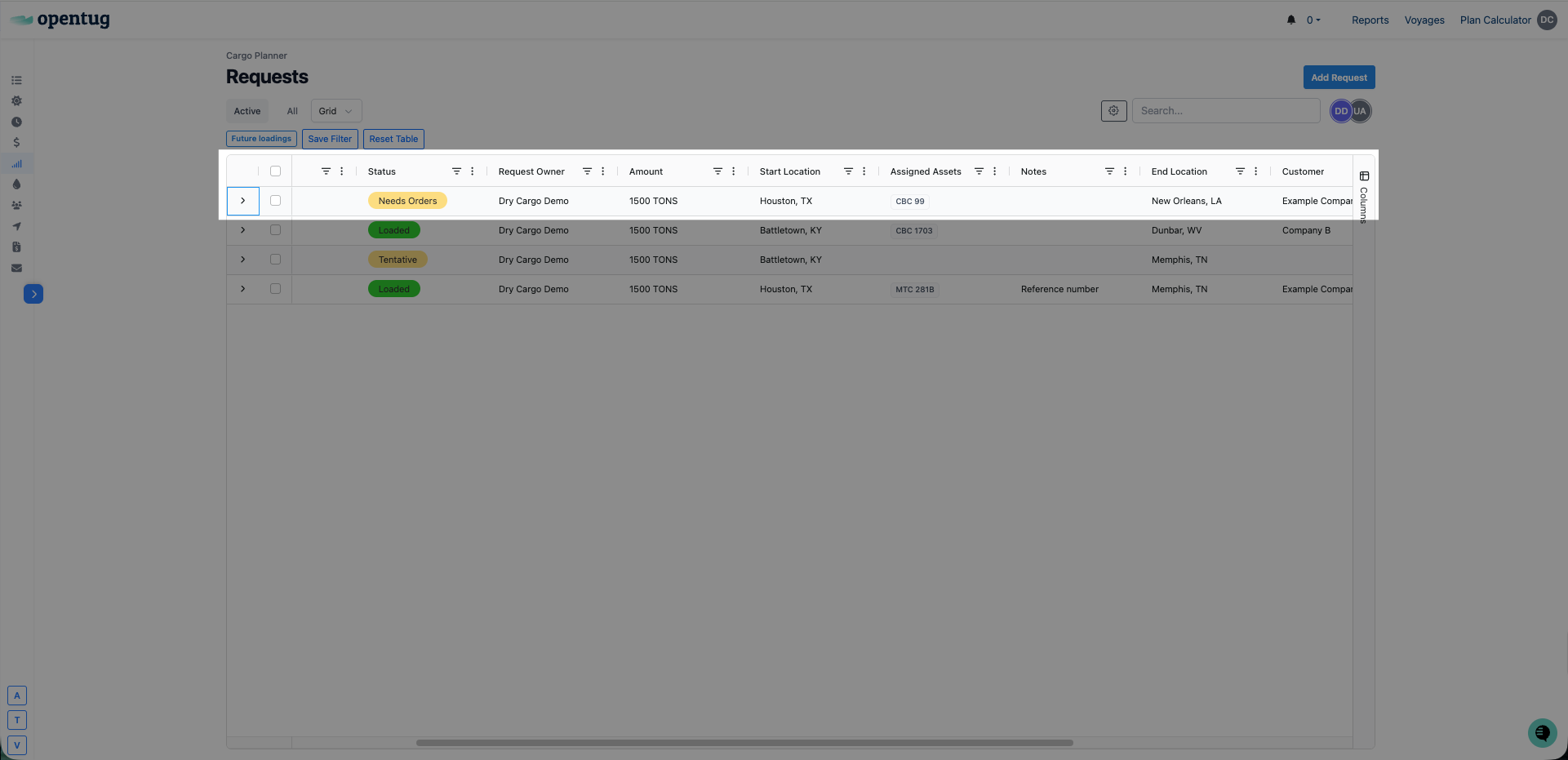
Task: Expand the blue sidebar arrow toggle
Action: 33,294
